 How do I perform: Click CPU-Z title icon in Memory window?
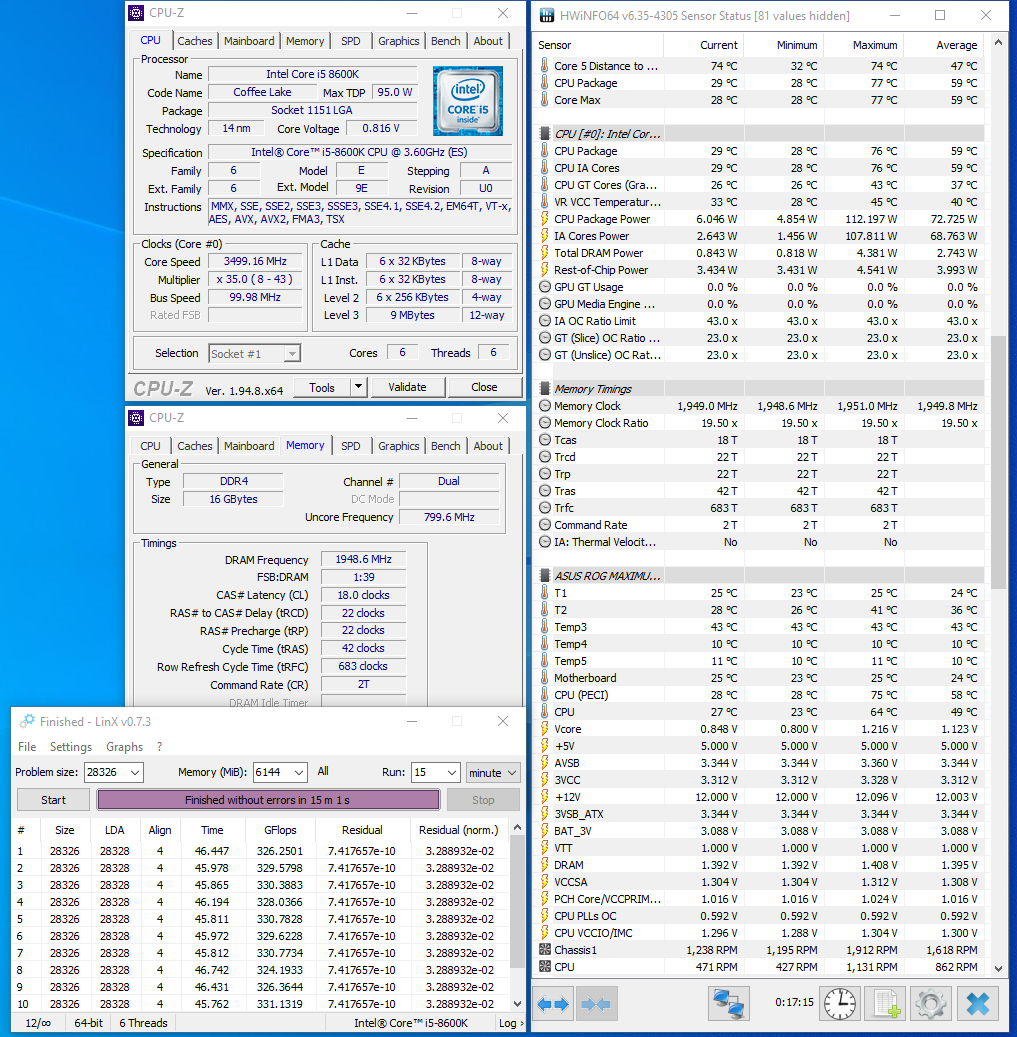(x=136, y=417)
